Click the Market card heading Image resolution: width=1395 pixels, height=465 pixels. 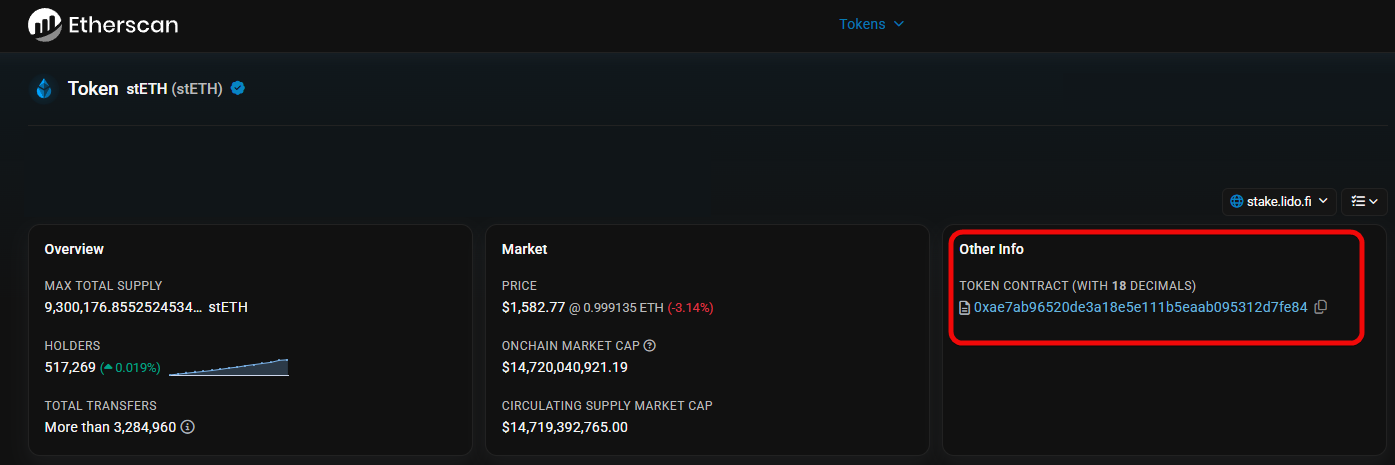524,249
